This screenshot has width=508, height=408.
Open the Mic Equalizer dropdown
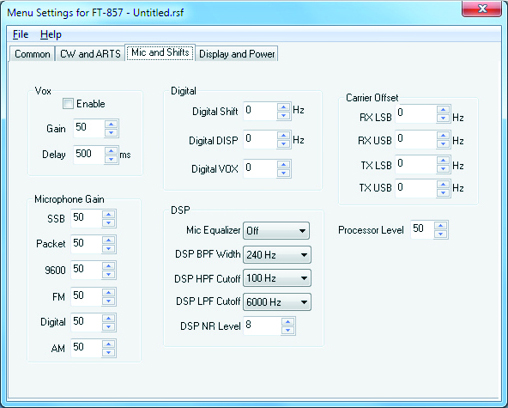[276, 231]
